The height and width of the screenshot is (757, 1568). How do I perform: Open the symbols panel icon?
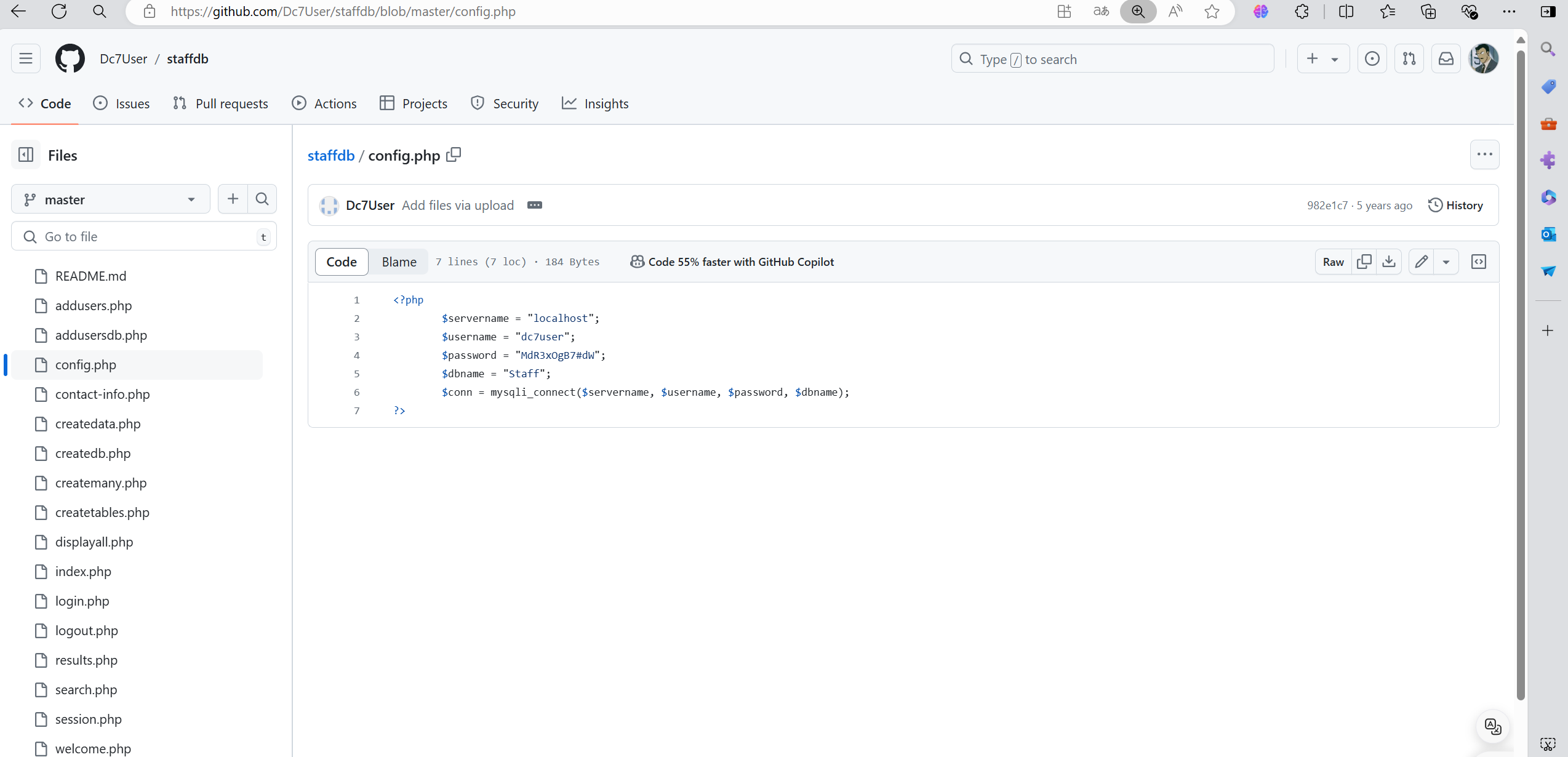click(1478, 262)
